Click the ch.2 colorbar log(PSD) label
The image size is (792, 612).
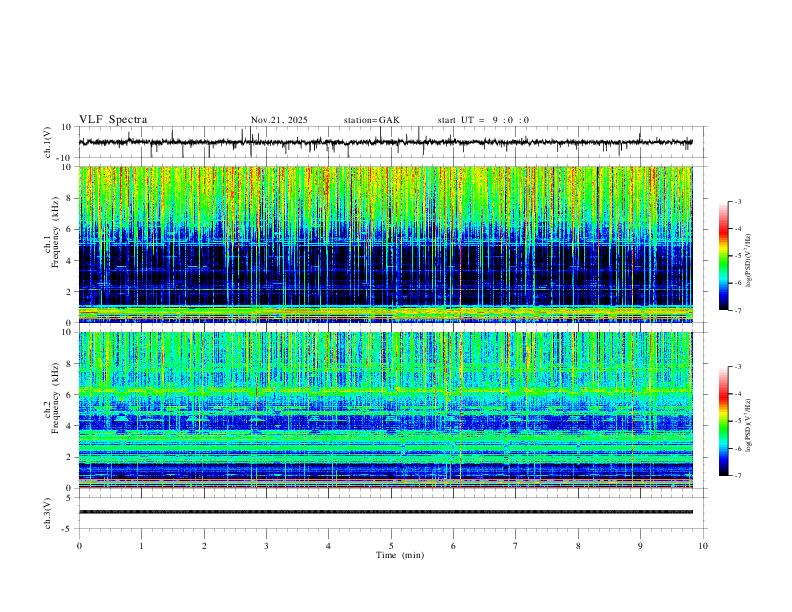coord(749,426)
